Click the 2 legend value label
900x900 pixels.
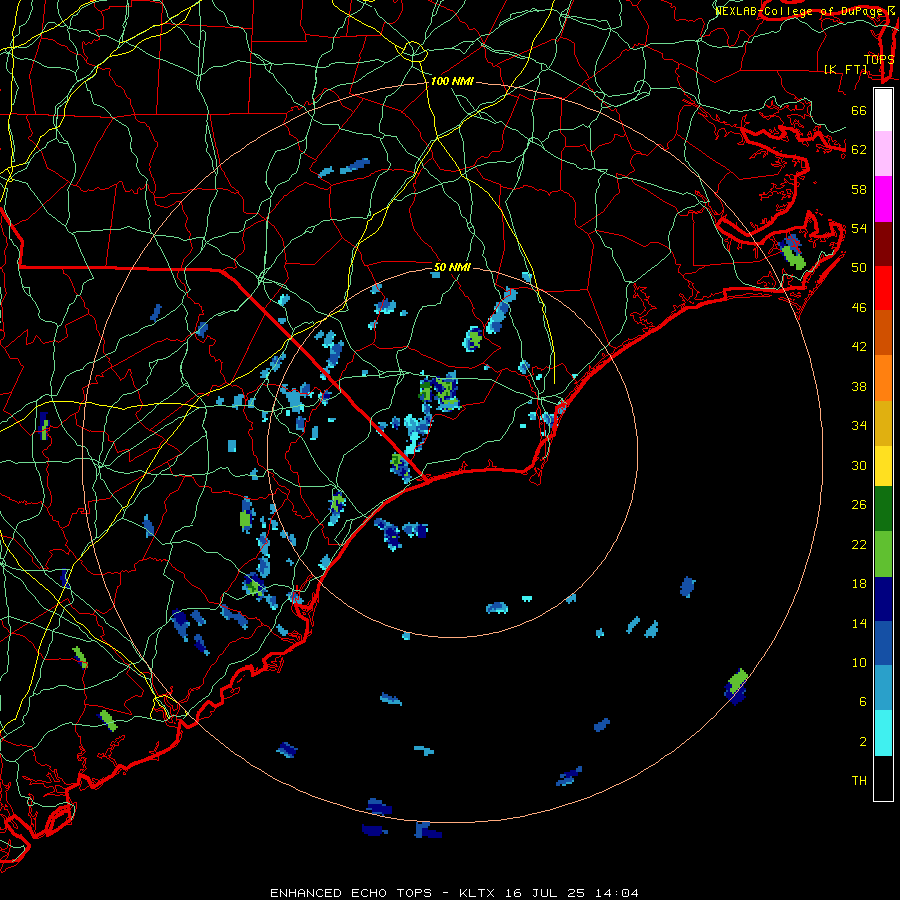(x=863, y=742)
